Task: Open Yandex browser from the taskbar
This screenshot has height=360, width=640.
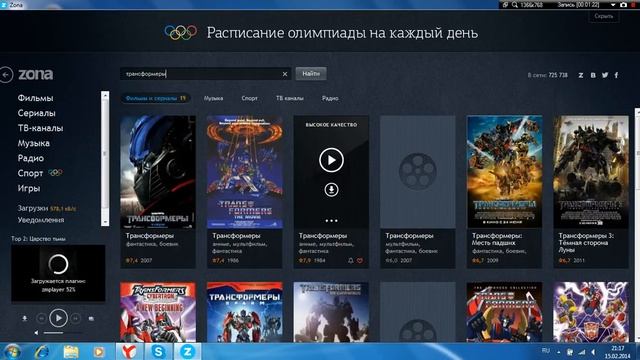Action: (x=129, y=351)
